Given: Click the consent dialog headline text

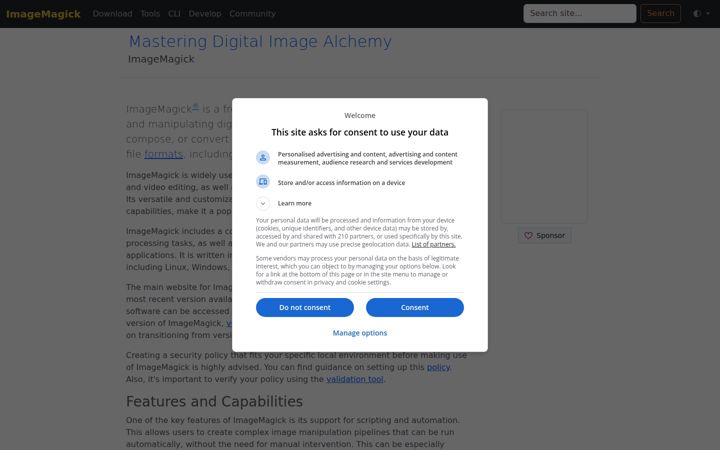Looking at the screenshot, I should coord(360,132).
